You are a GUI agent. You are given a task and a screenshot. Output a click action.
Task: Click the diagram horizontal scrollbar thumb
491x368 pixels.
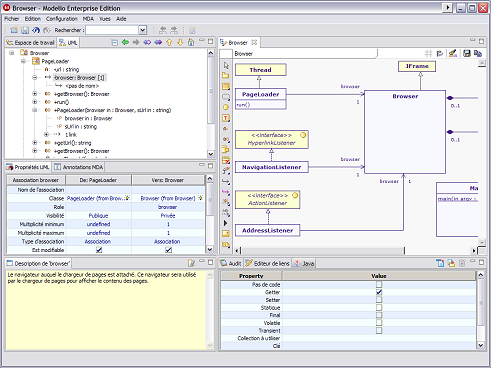tap(322, 250)
